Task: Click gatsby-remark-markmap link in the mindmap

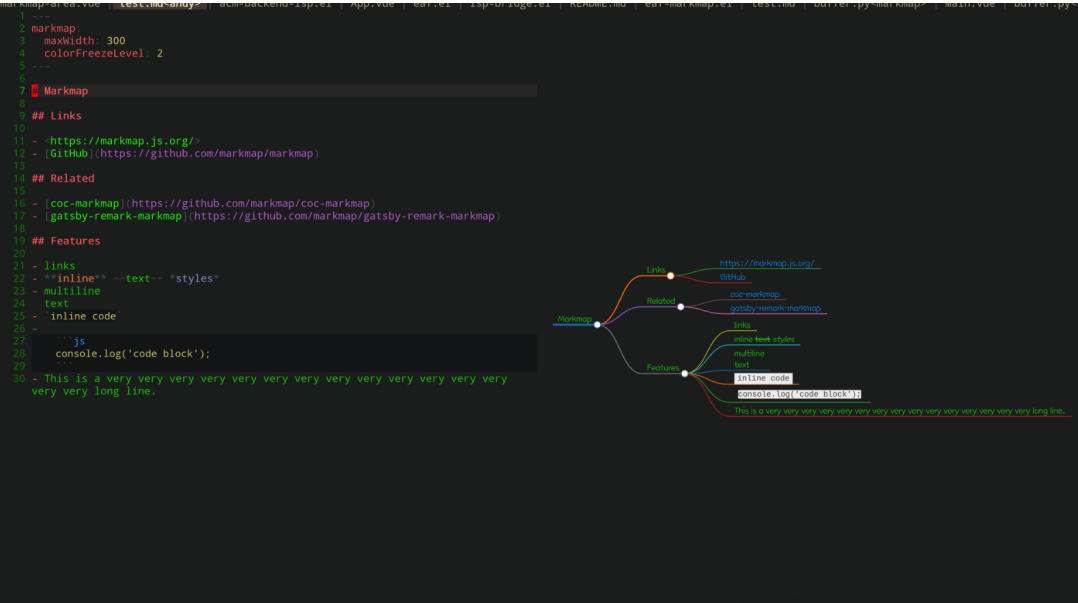Action: (774, 309)
